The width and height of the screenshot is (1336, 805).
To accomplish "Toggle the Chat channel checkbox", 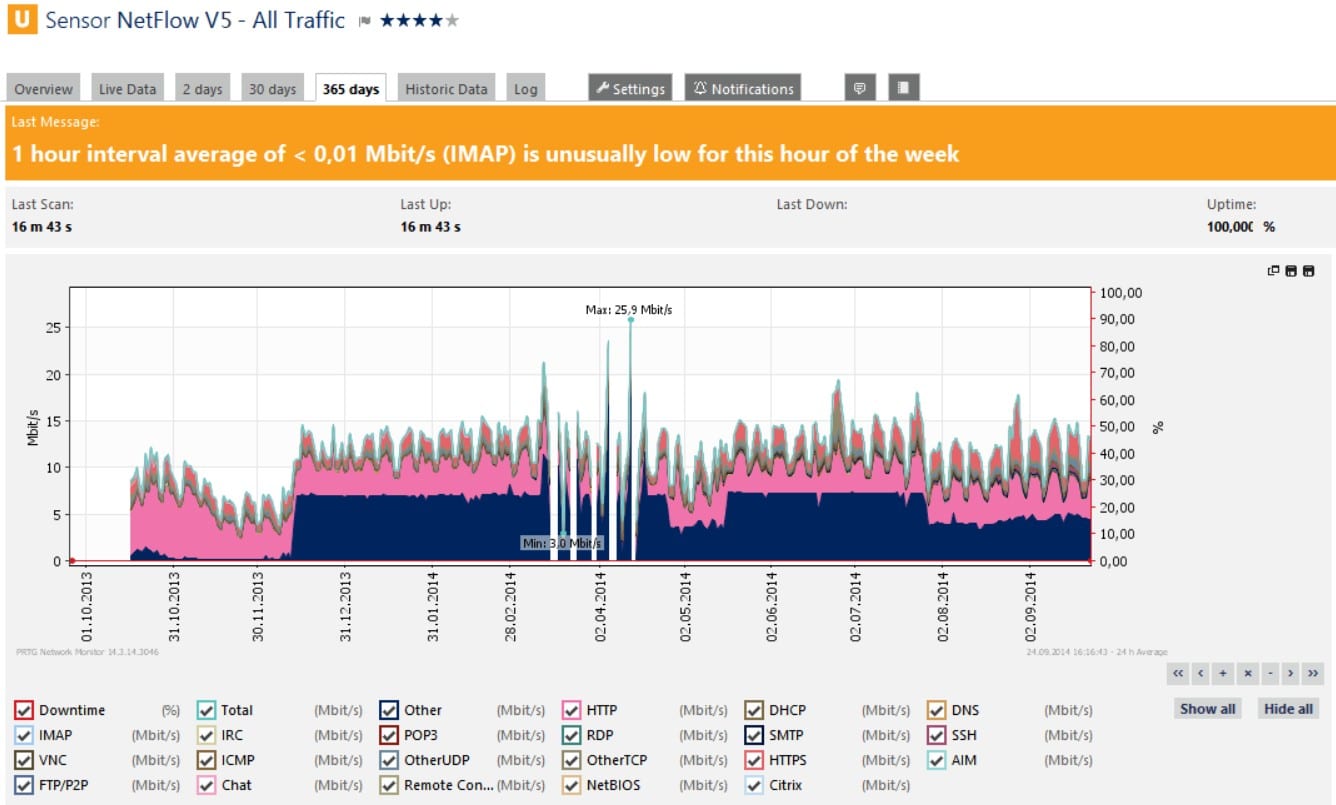I will 206,785.
